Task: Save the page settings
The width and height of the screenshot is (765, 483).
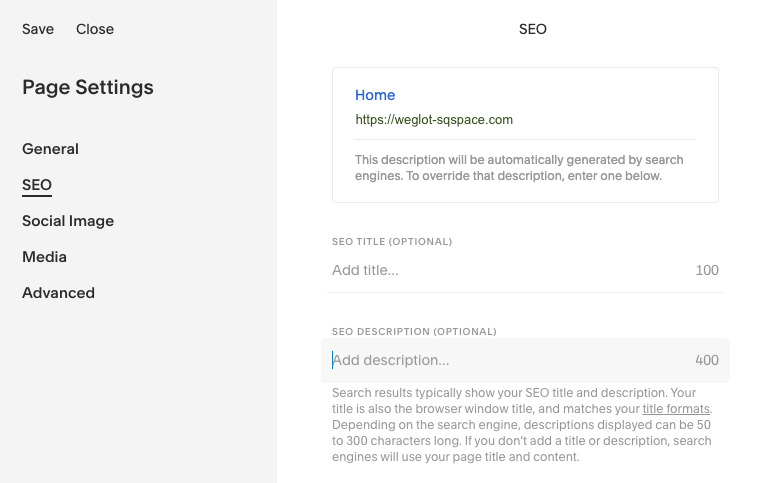Action: 38,29
